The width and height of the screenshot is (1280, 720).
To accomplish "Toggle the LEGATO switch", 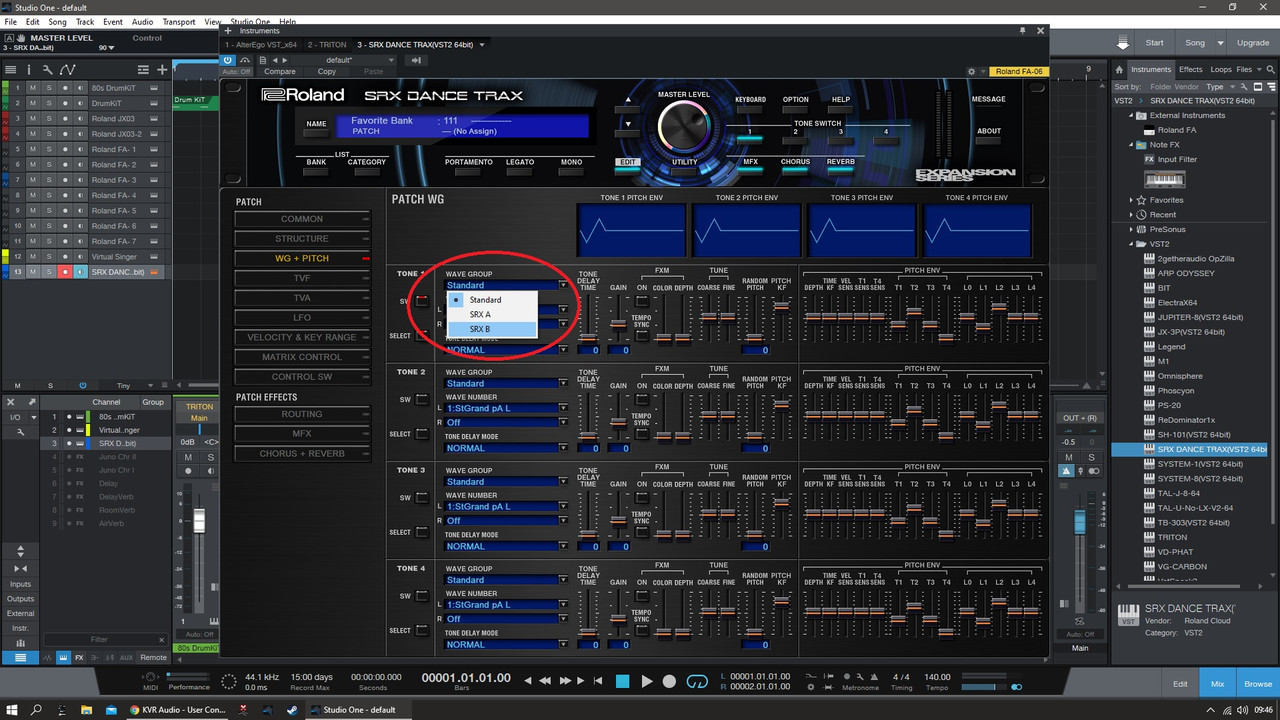I will 520,172.
